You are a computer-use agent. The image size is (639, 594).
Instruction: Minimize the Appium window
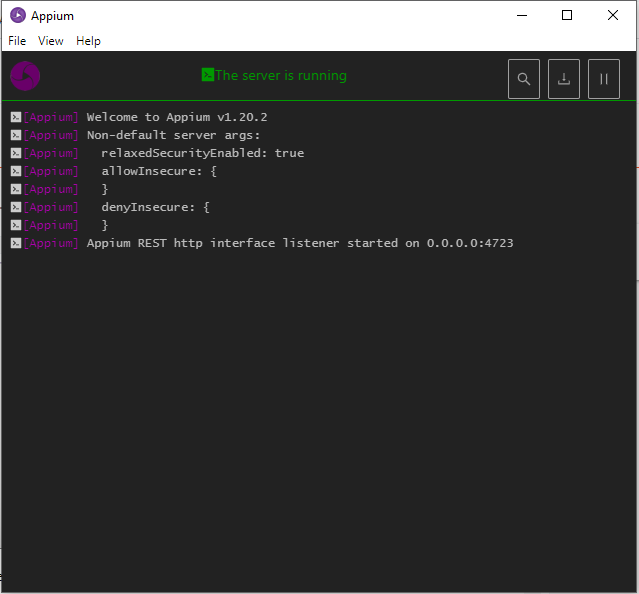point(522,15)
